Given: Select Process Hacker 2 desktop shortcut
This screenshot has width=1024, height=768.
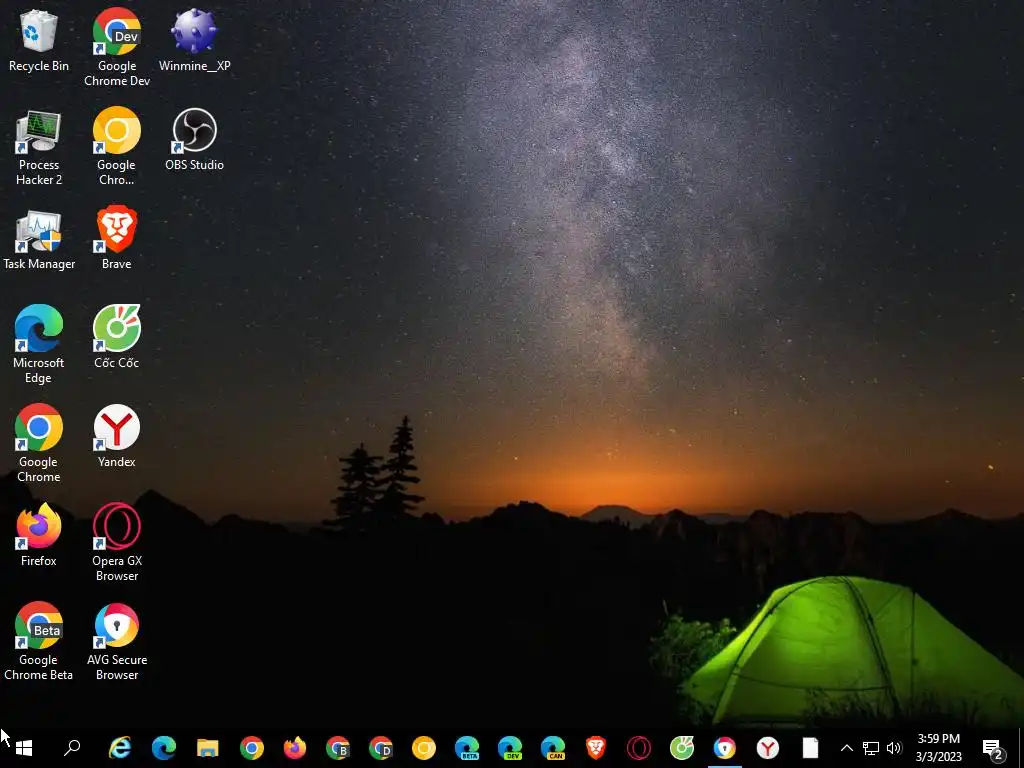Looking at the screenshot, I should click(39, 148).
